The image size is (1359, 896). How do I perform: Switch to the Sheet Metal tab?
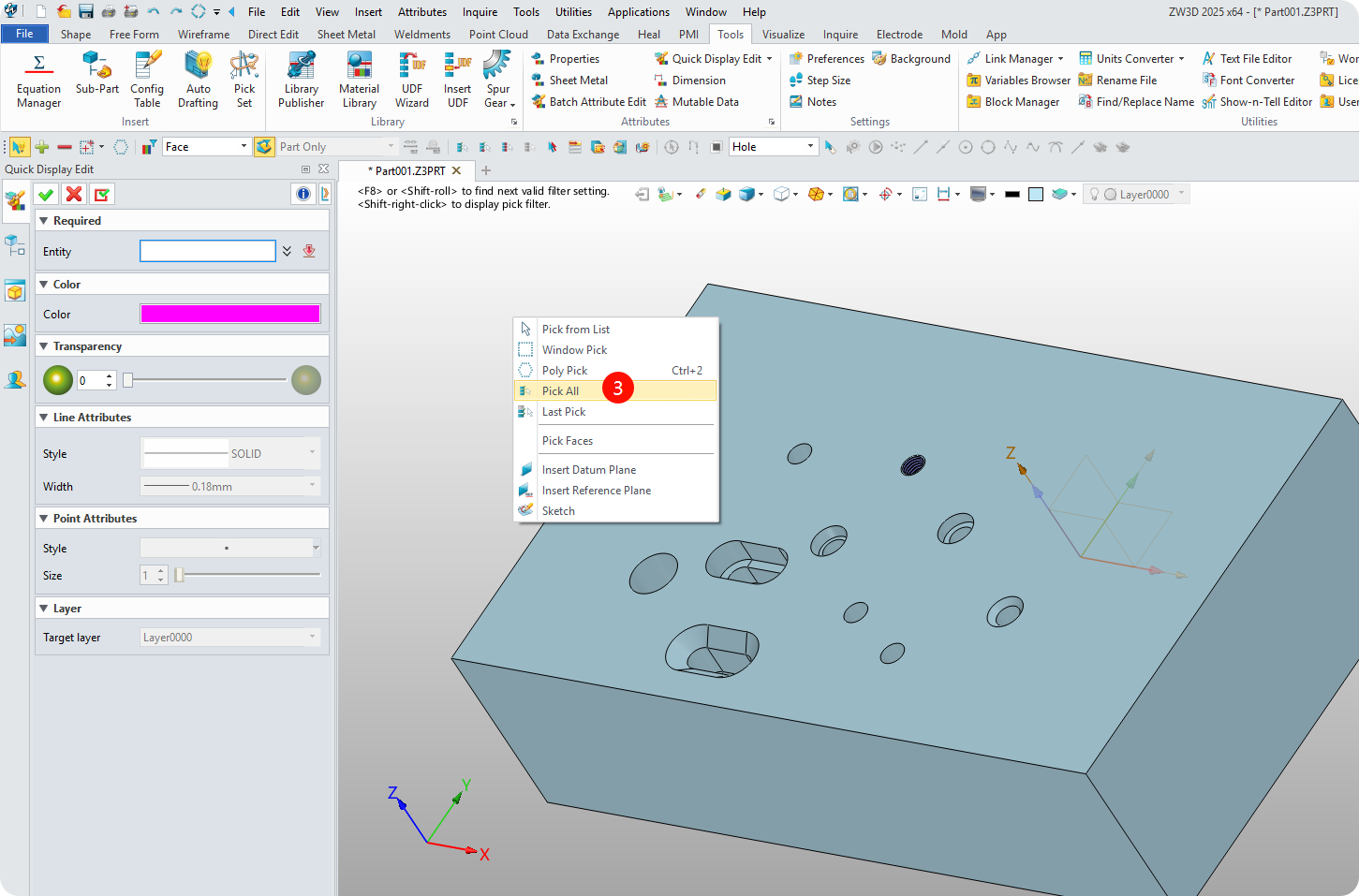[346, 35]
